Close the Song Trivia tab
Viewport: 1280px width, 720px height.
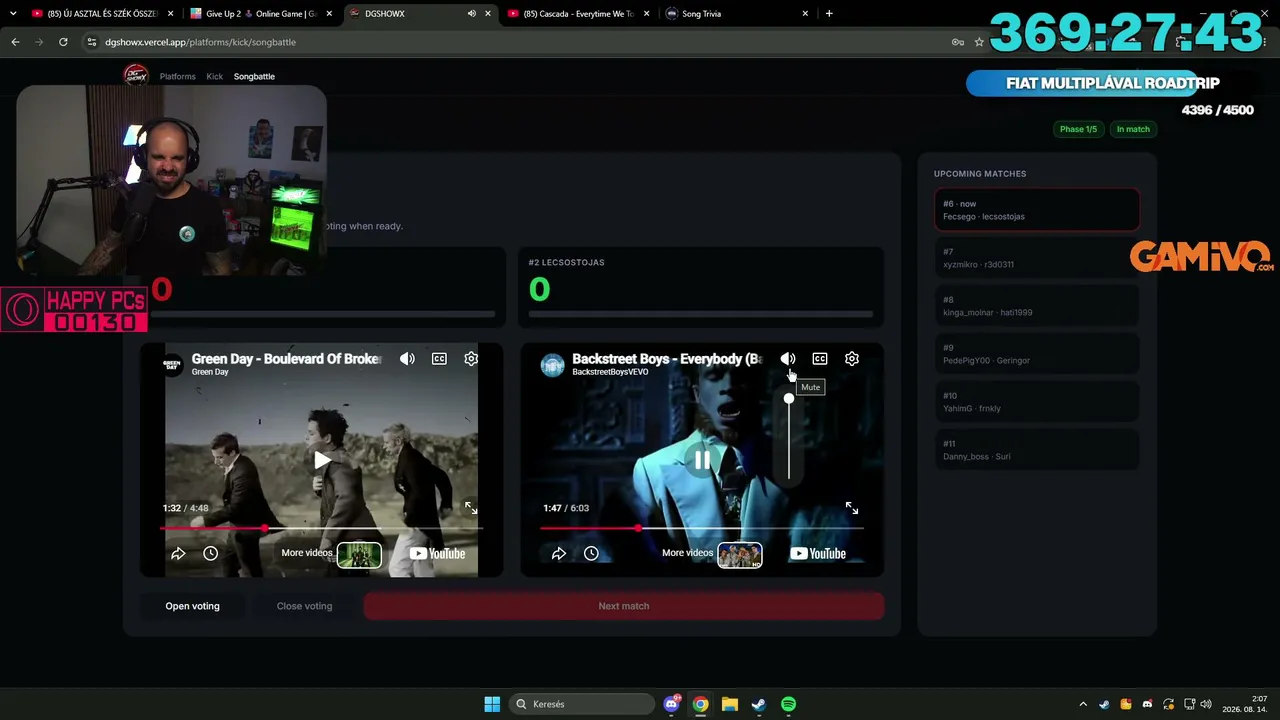pyautogui.click(x=805, y=14)
